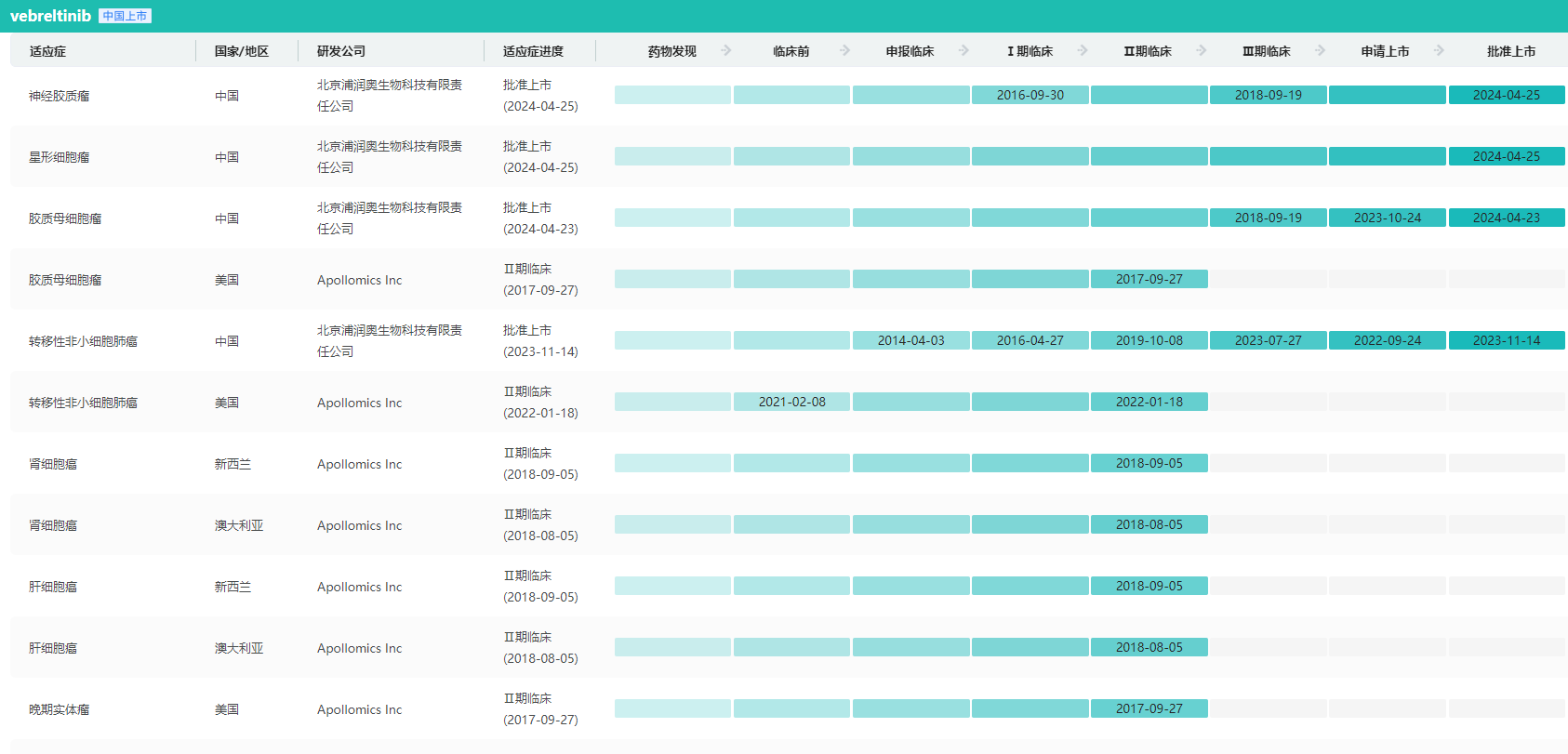The width and height of the screenshot is (1568, 754).
Task: Open 神经胶质瘤 indication in first row
Action: [x=59, y=96]
